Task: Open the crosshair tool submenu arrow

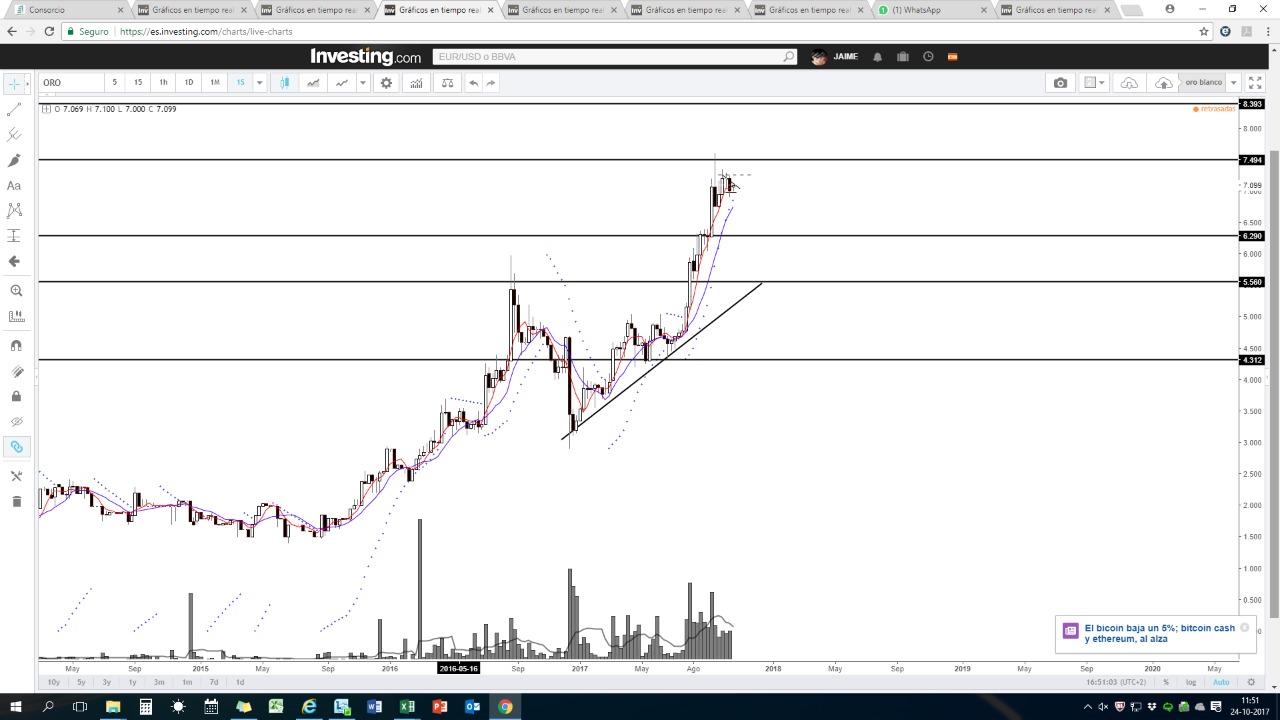Action: coord(29,83)
